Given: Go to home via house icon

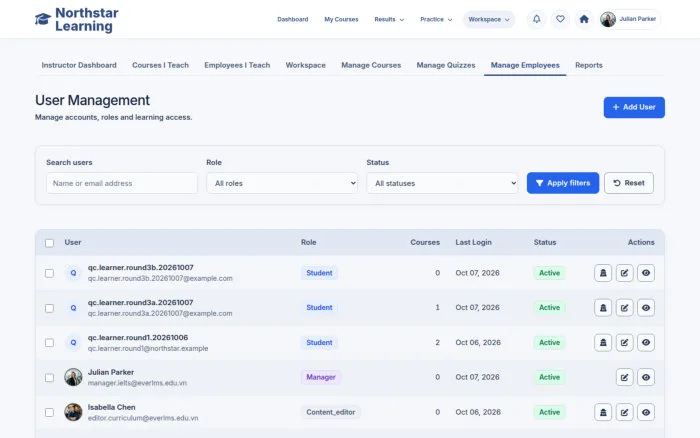Looking at the screenshot, I should point(584,19).
